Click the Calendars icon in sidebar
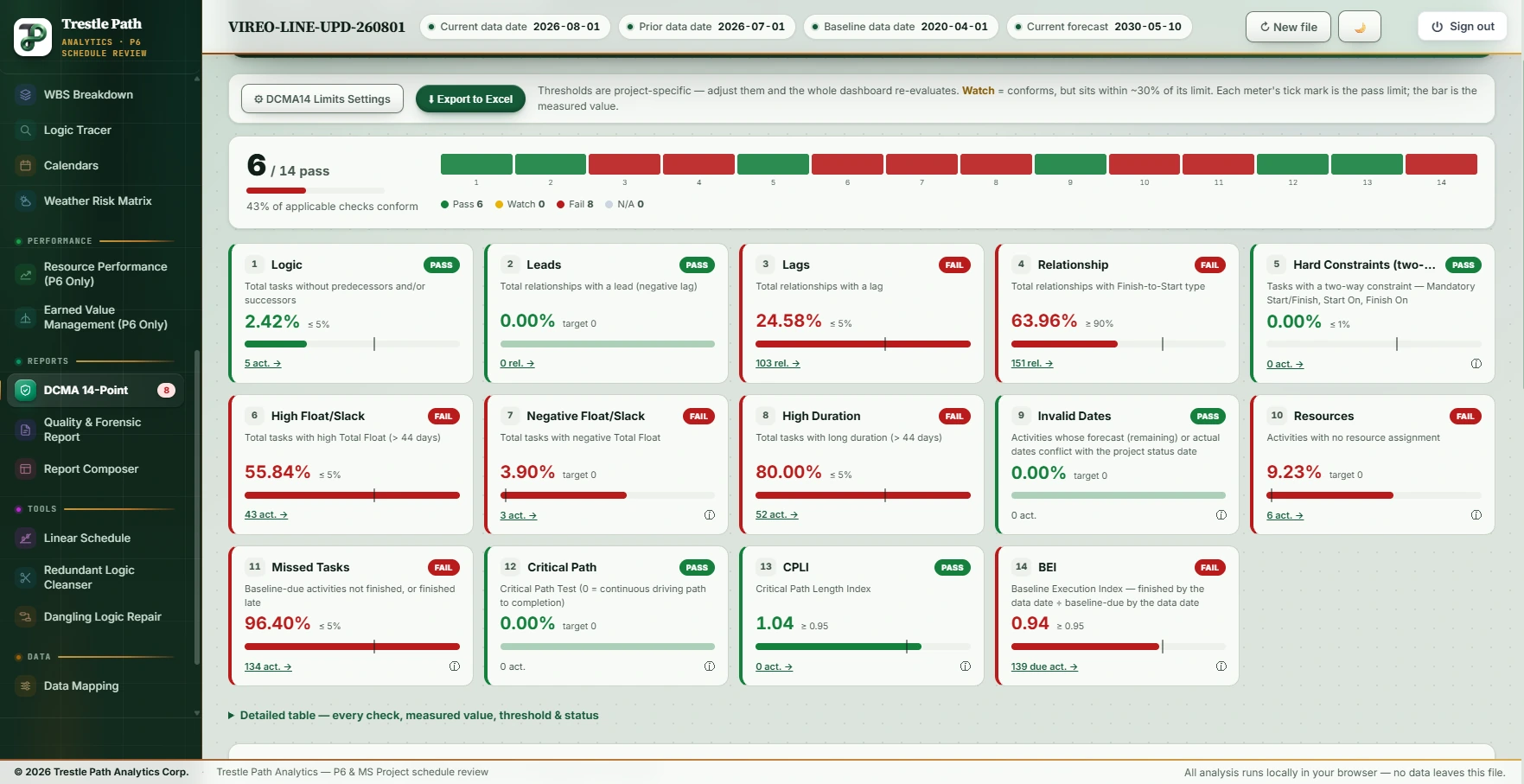This screenshot has height=784, width=1524. (x=26, y=166)
